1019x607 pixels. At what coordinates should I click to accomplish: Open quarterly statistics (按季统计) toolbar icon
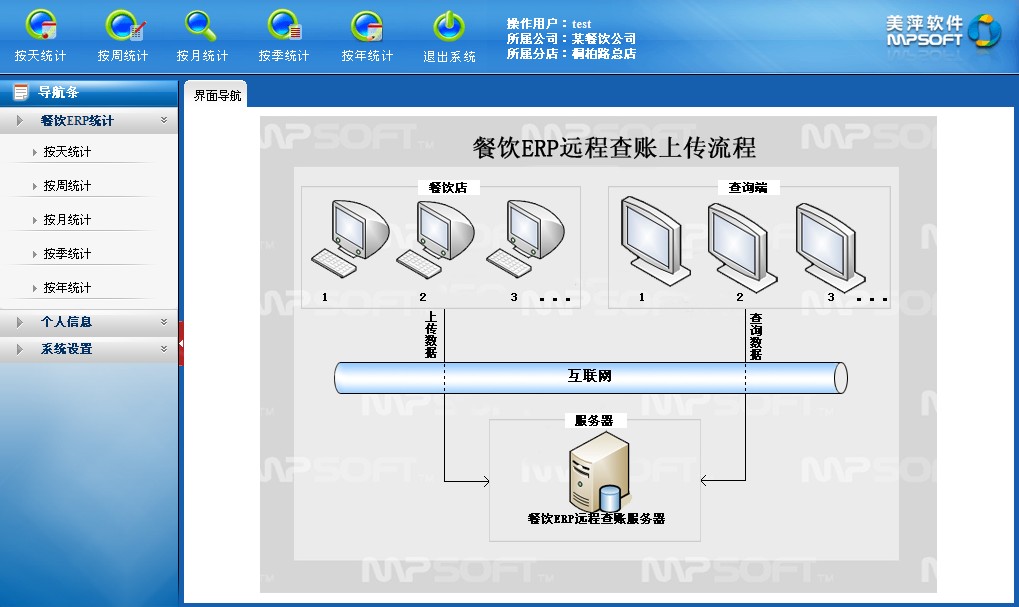[x=284, y=27]
